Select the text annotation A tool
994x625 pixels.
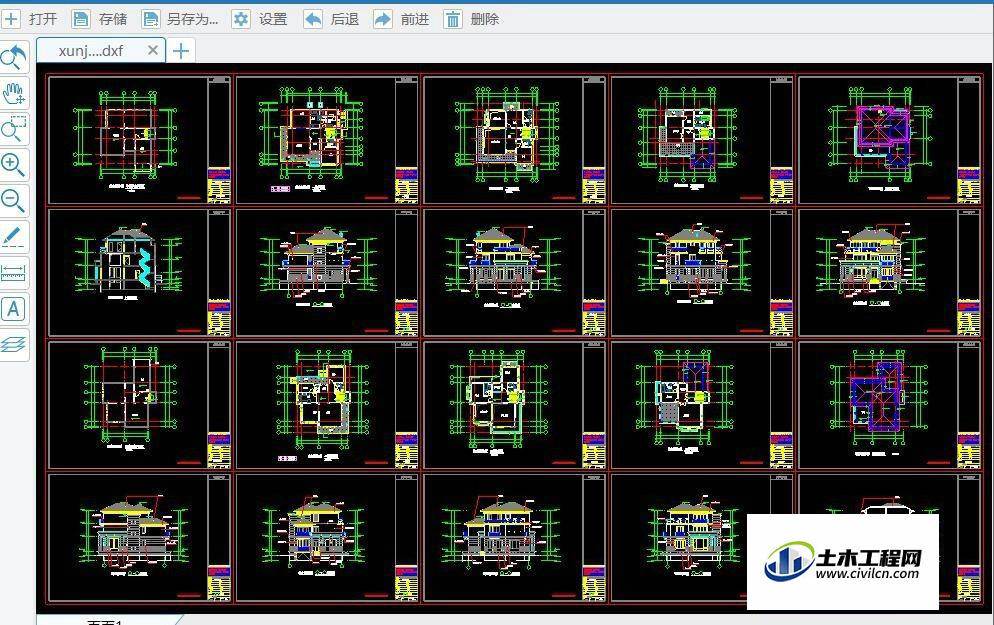click(x=14, y=309)
